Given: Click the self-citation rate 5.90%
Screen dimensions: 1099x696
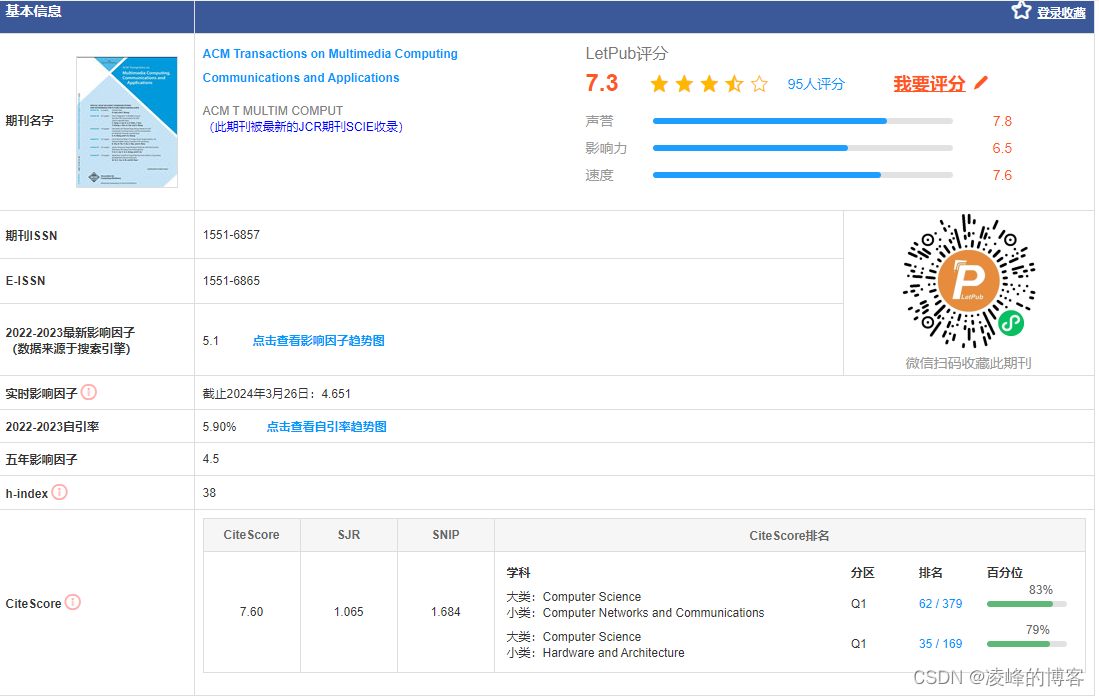Looking at the screenshot, I should (x=219, y=427).
